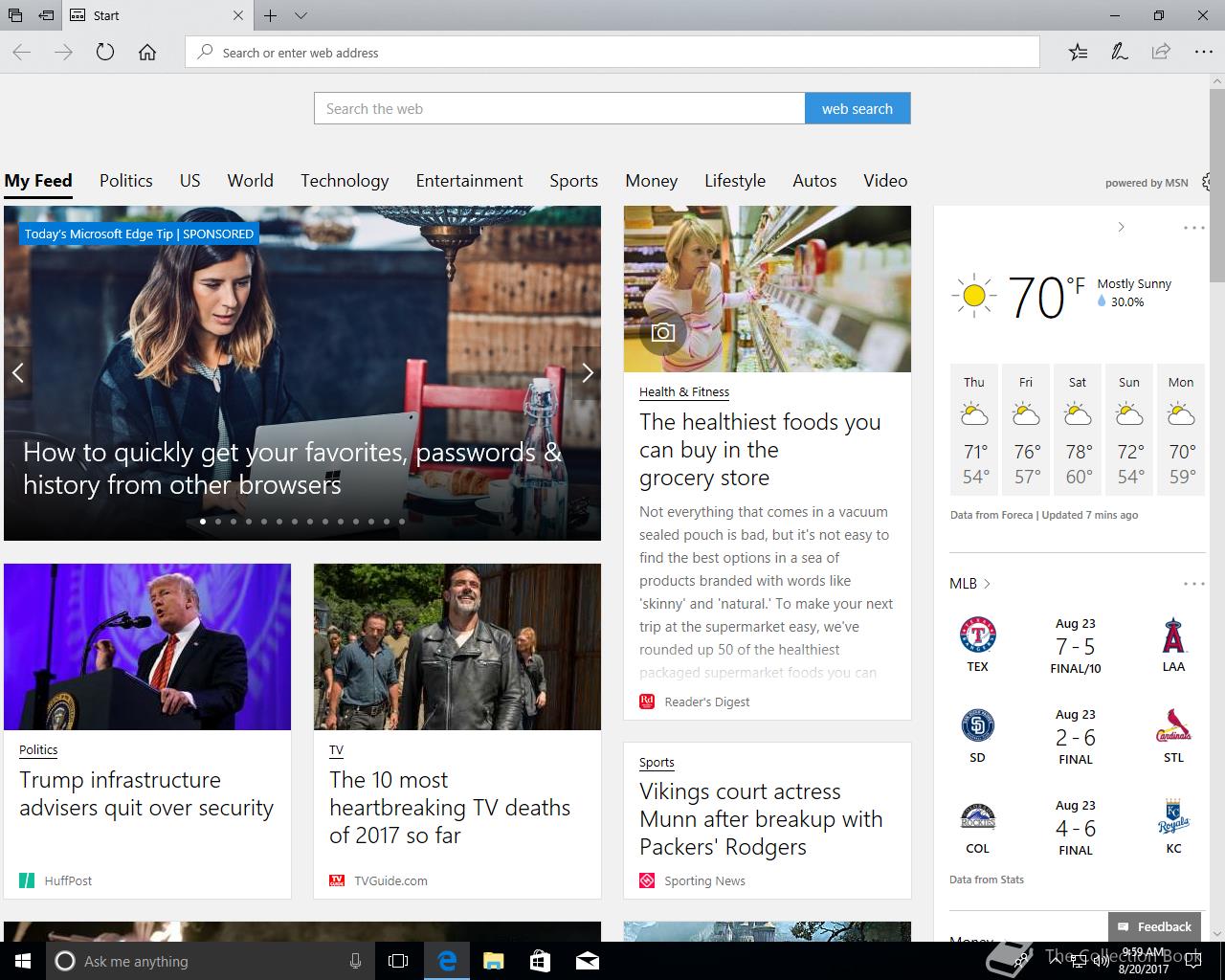This screenshot has width=1225, height=980.
Task: Open Microsoft Store from taskbar
Action: [x=540, y=961]
